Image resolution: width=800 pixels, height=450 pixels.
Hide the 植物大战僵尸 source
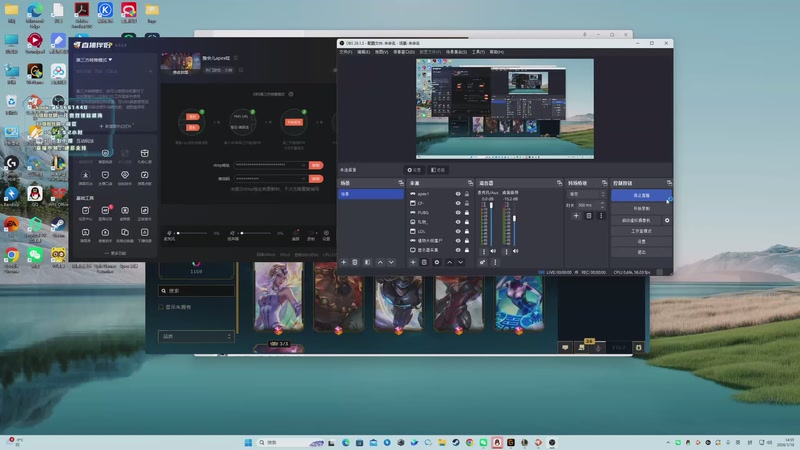coord(458,240)
